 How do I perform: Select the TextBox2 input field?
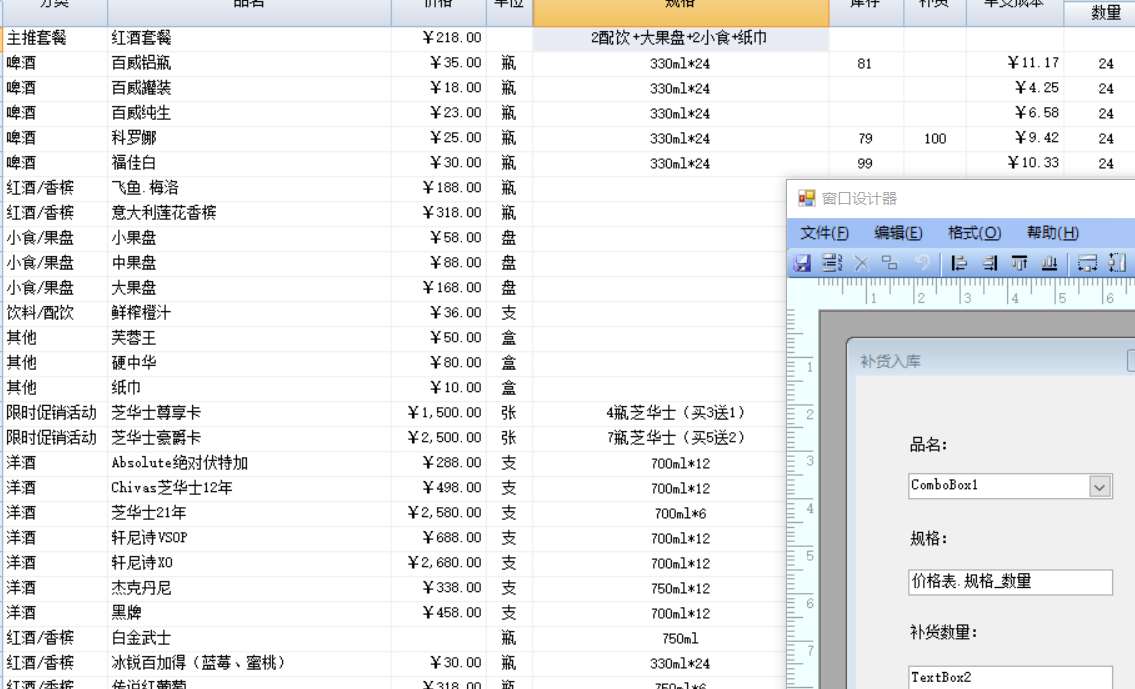click(x=1010, y=677)
